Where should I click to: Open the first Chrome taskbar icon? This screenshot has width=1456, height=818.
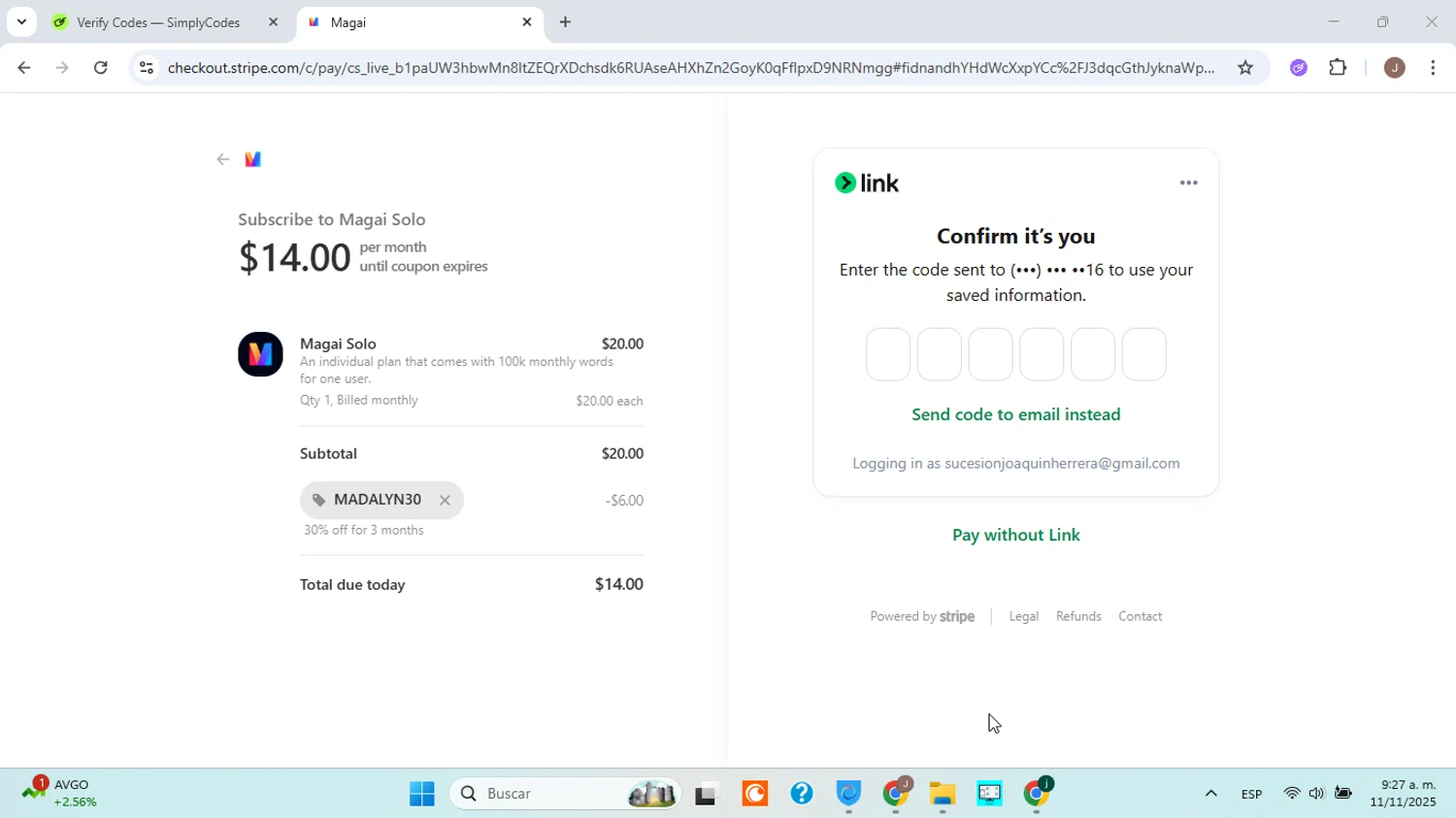[896, 795]
